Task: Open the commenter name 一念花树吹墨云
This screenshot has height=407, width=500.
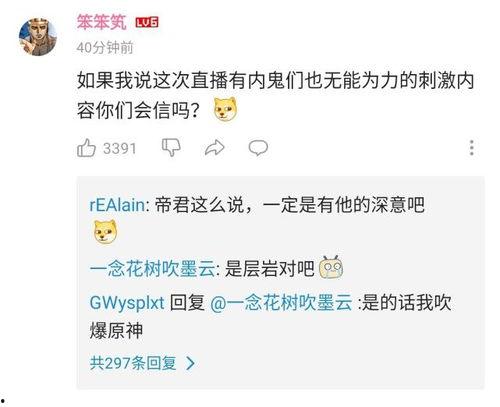Action: pos(153,269)
